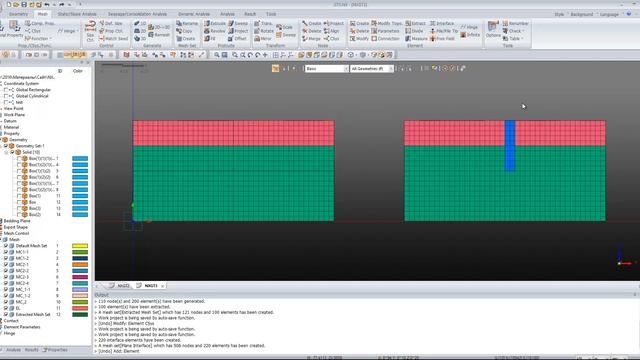Select the Work Plane tree item
640x360 pixels.
pos(14,115)
